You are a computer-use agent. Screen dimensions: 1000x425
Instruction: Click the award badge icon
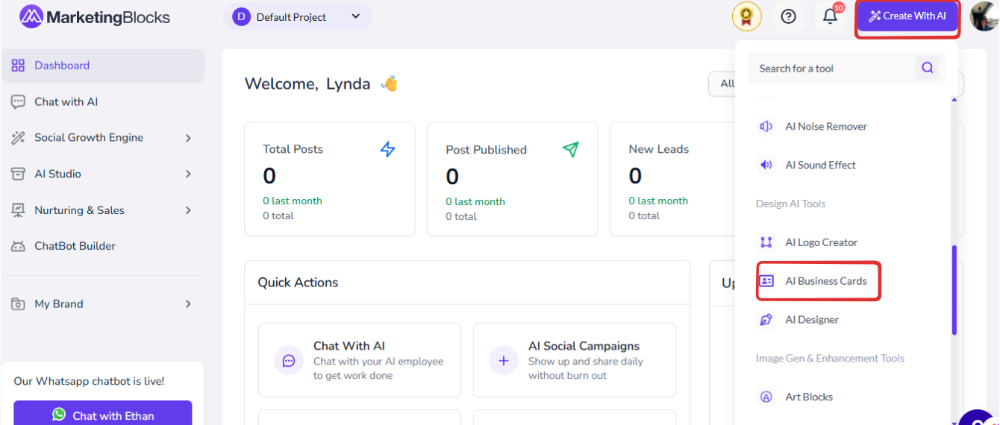click(x=747, y=17)
